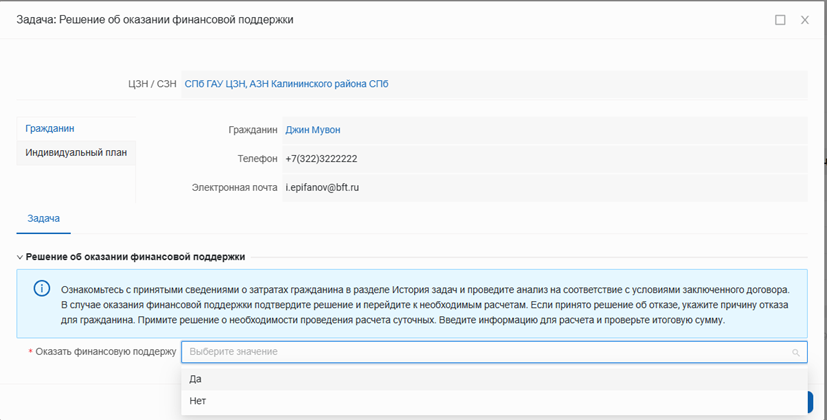Select the 'Гражданин' side tab
Screen dimensions: 827x420
(50, 129)
